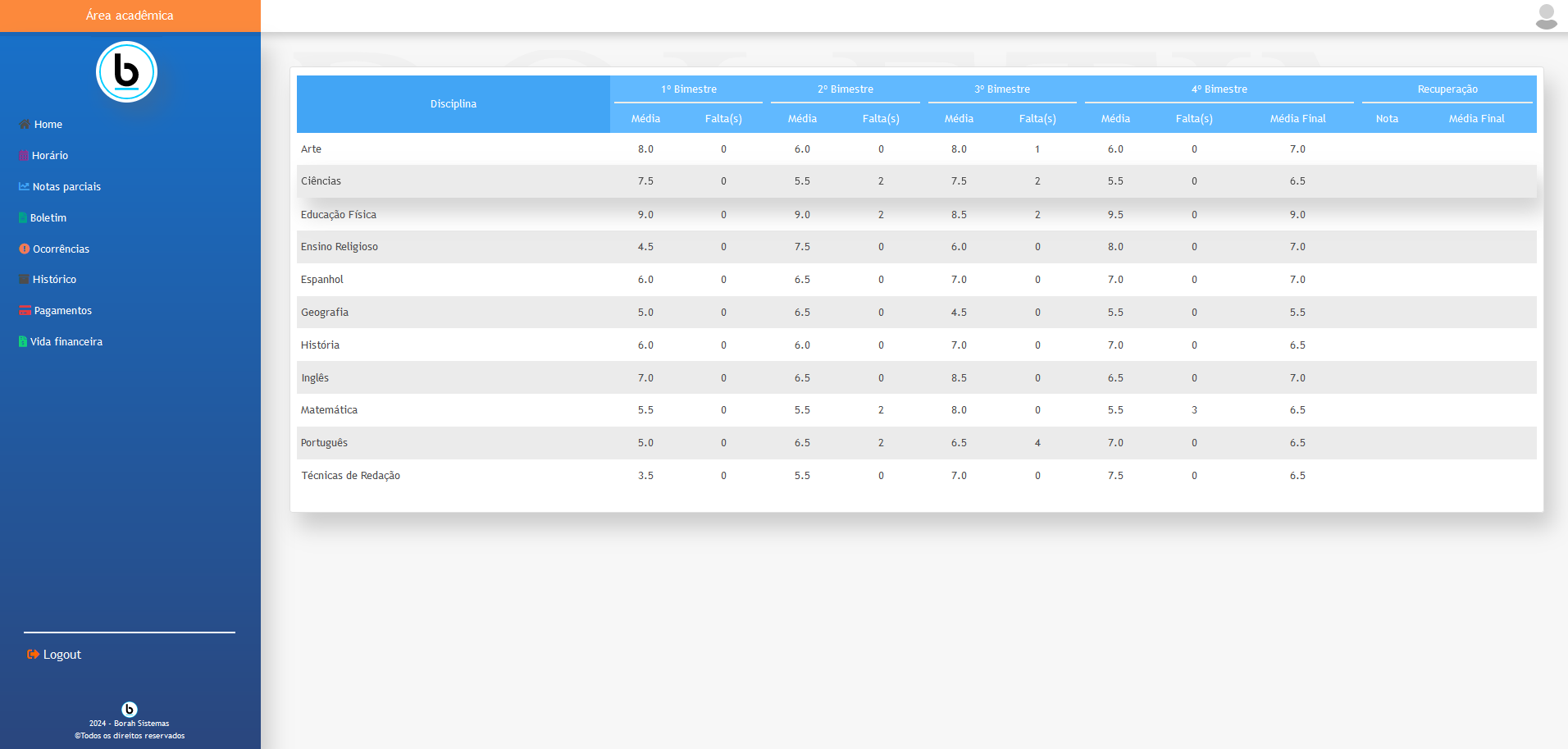
Task: Select the Matemática discipline row
Action: 917,410
